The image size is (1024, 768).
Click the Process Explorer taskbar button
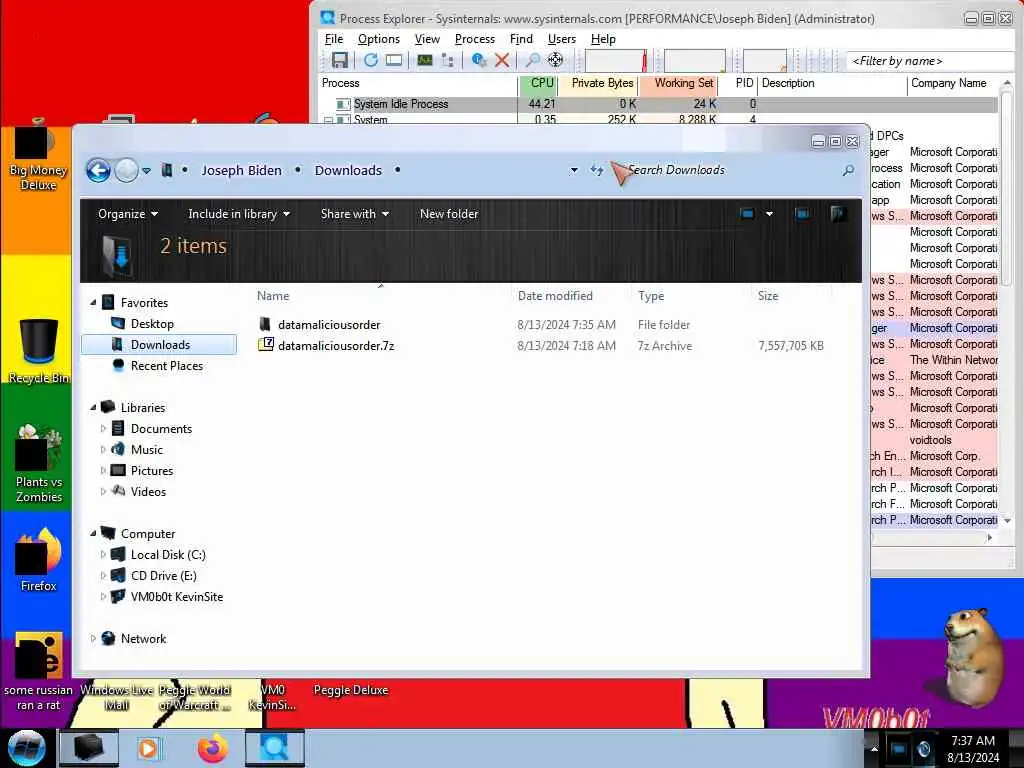[x=275, y=748]
